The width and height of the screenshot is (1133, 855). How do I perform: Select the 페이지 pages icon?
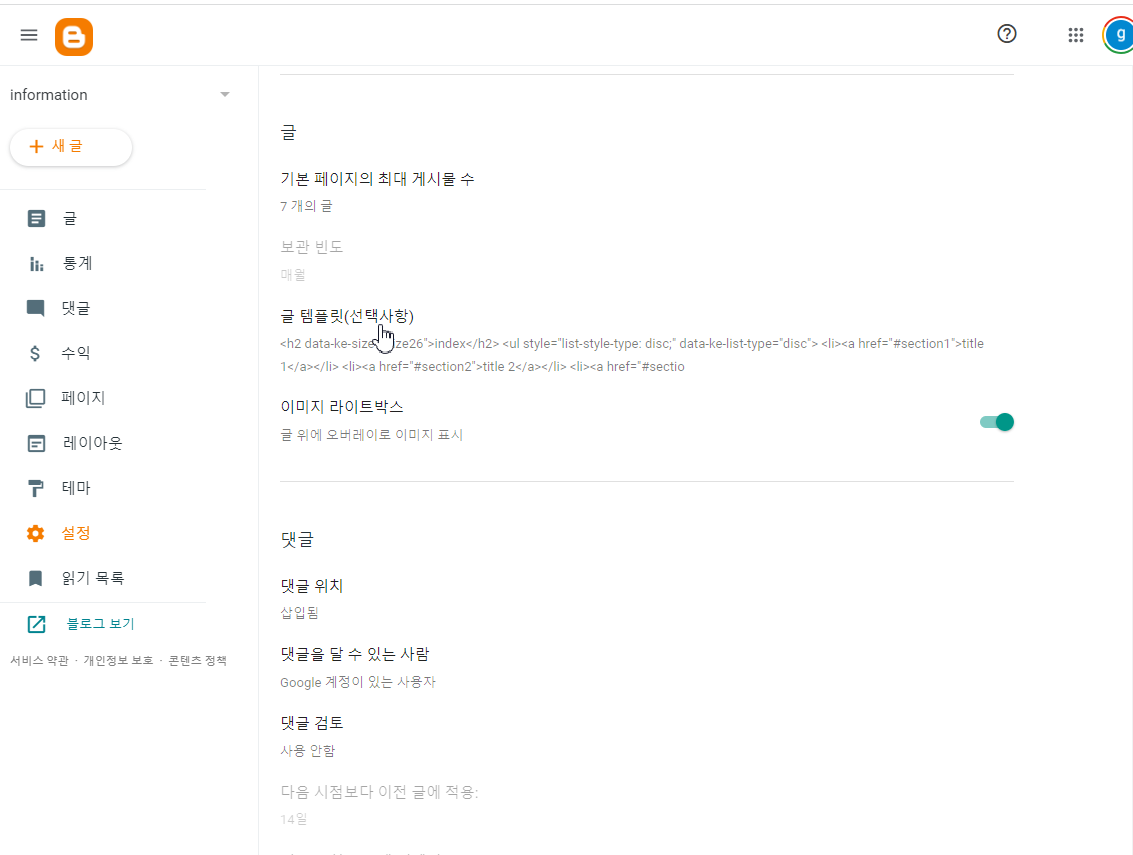[x=36, y=397]
